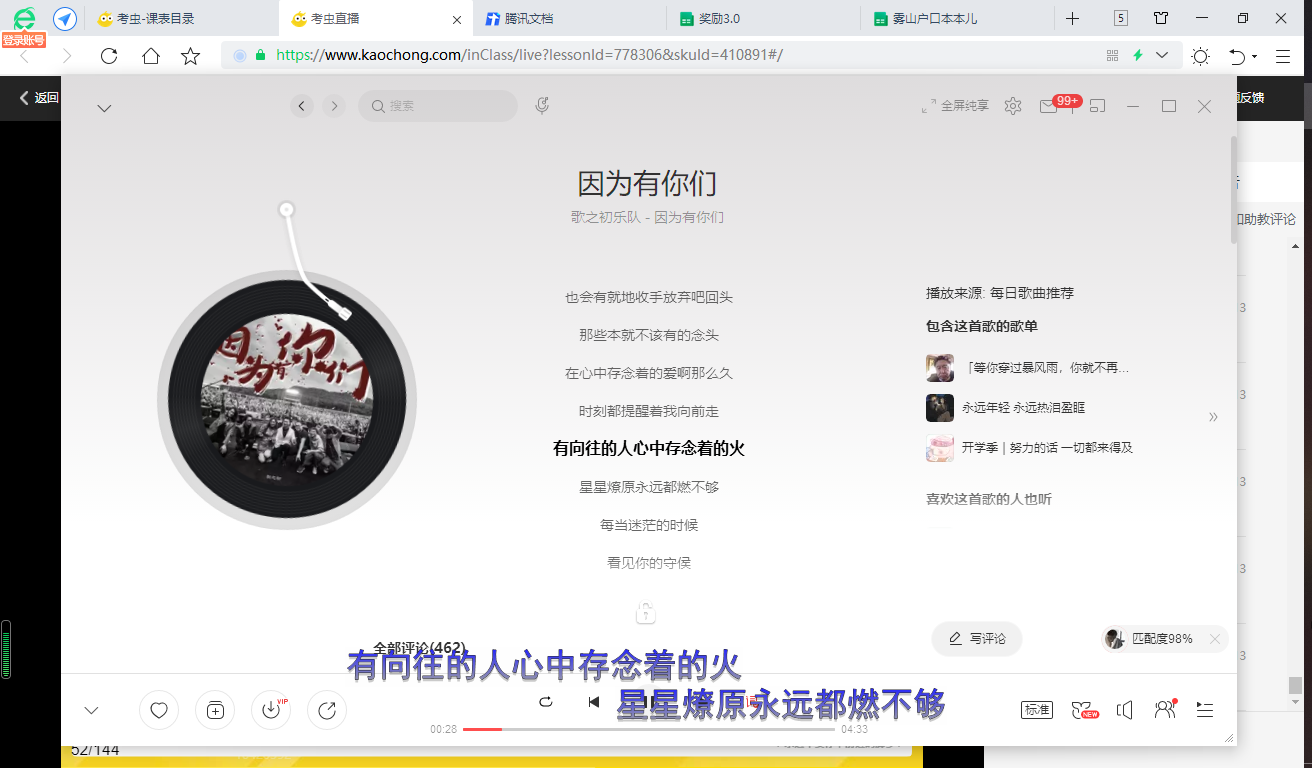Open the browser hamburger menu
Screen dimensions: 1312x768
(1283, 56)
